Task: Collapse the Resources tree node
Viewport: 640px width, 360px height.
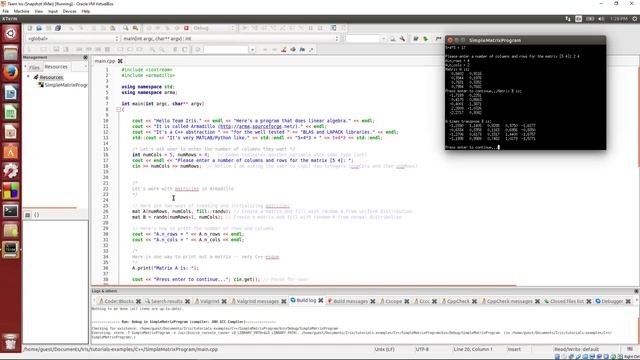Action: pos(28,77)
